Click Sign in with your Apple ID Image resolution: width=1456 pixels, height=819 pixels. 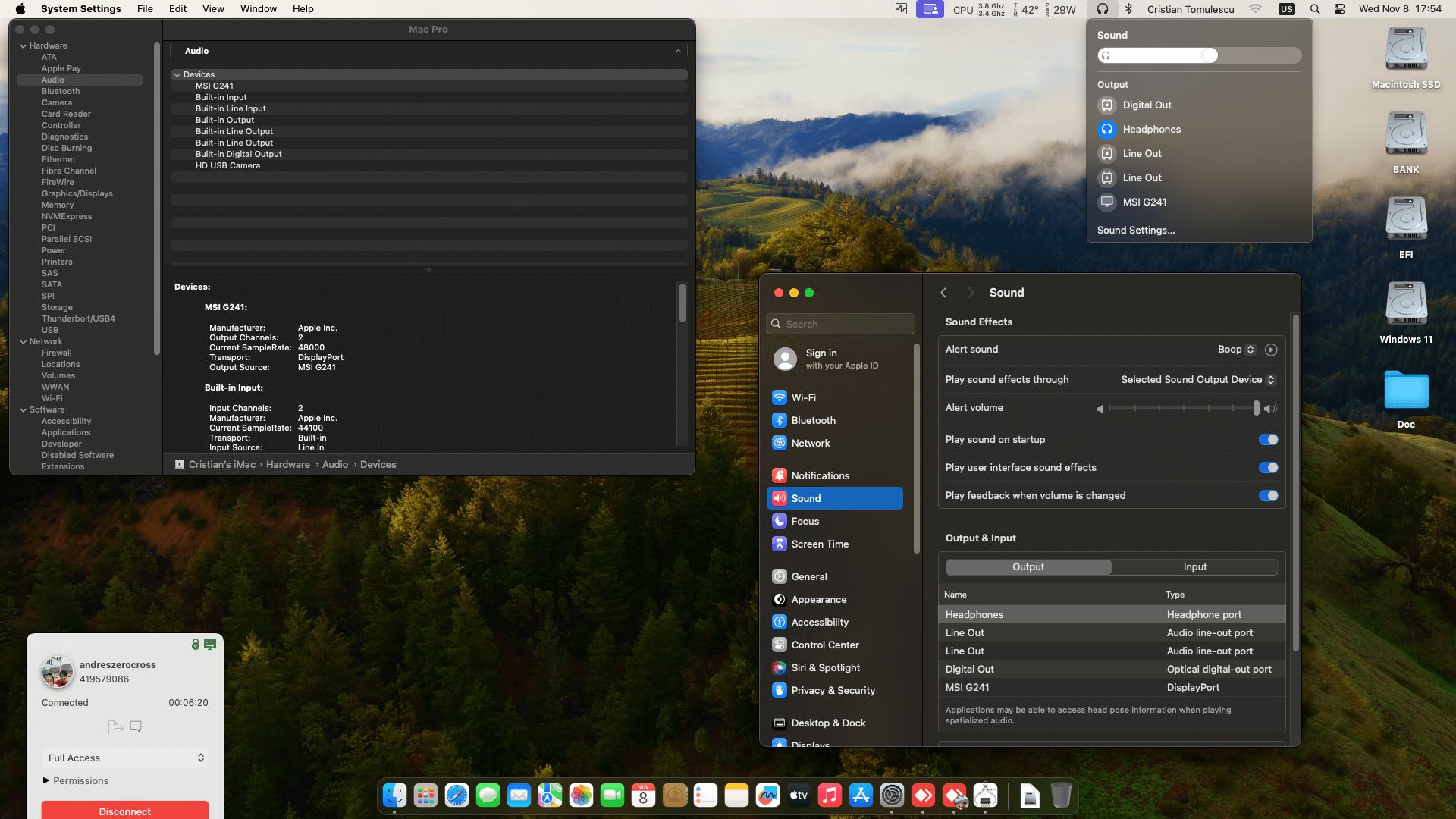pos(841,359)
